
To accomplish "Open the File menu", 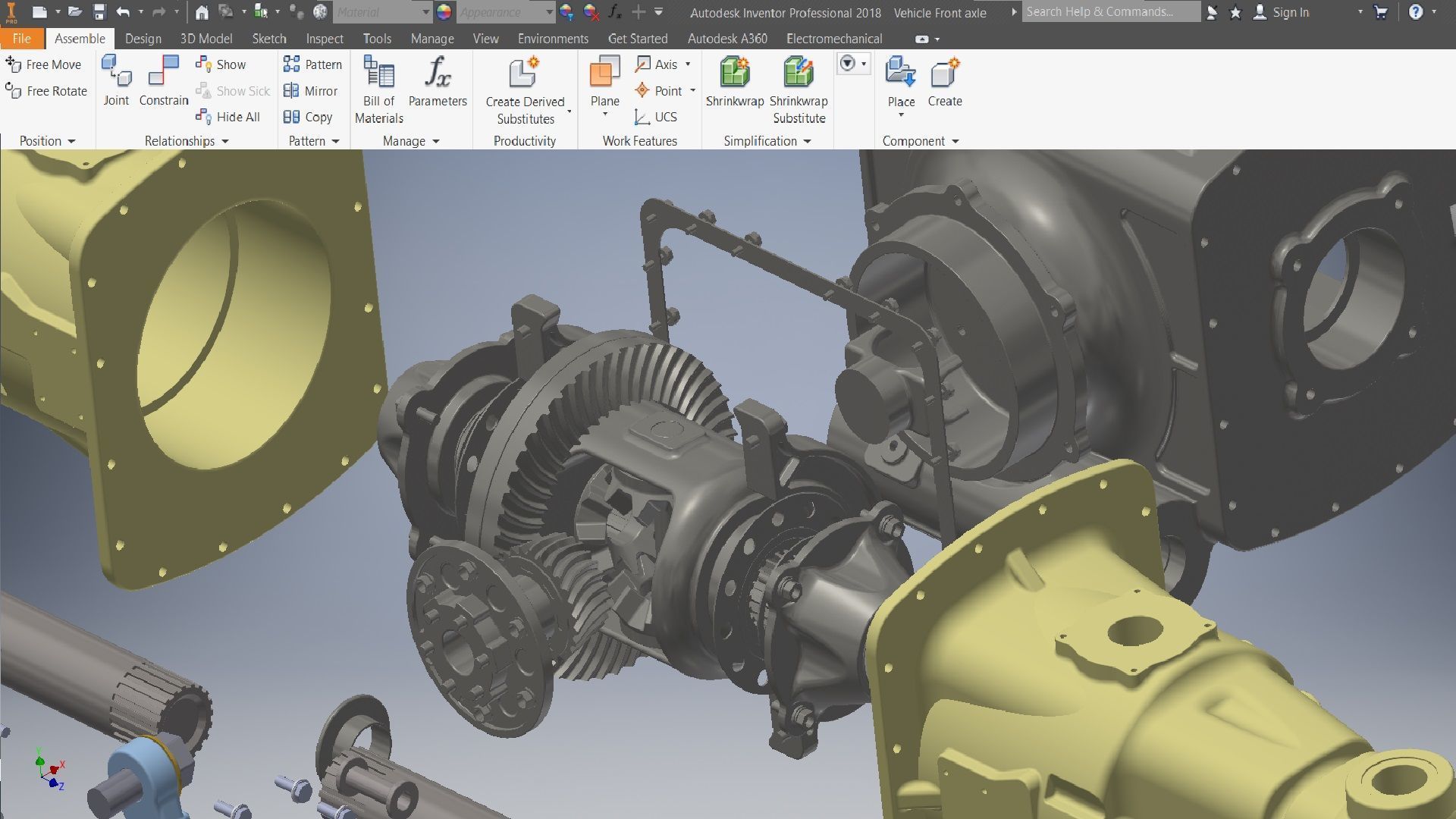I will pos(21,39).
